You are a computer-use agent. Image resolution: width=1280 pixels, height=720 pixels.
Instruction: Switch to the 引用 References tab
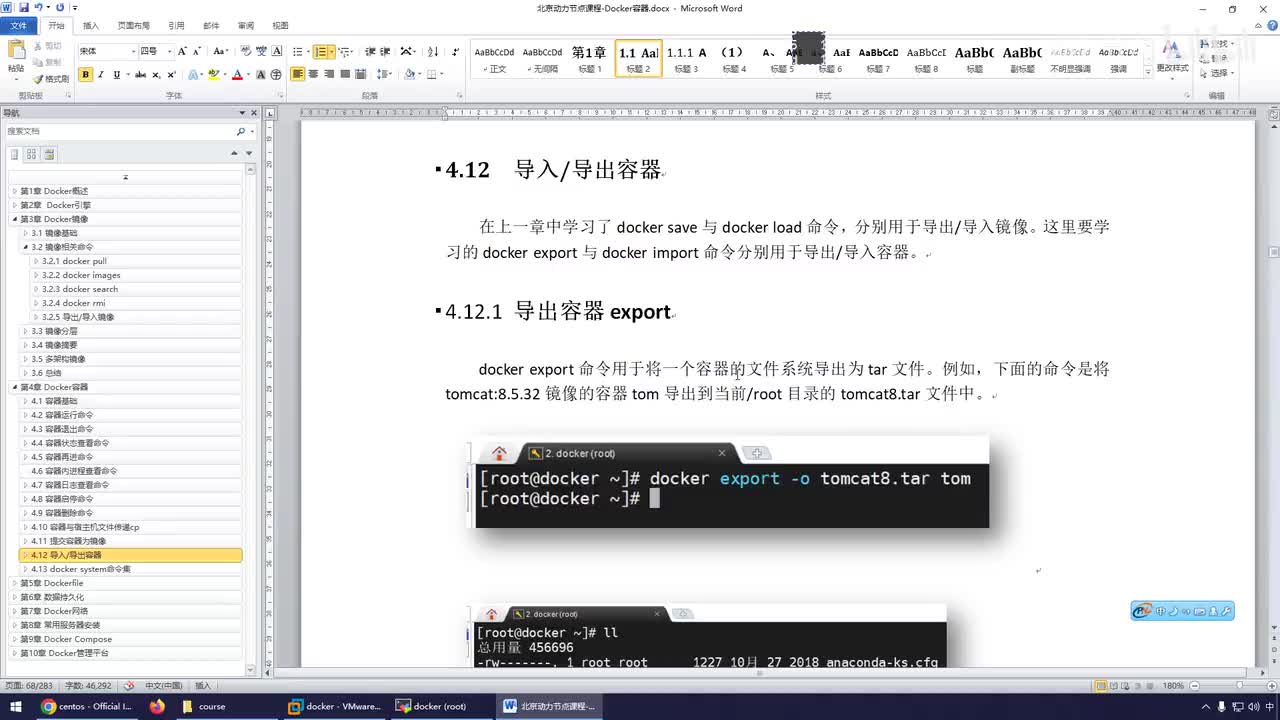point(176,25)
